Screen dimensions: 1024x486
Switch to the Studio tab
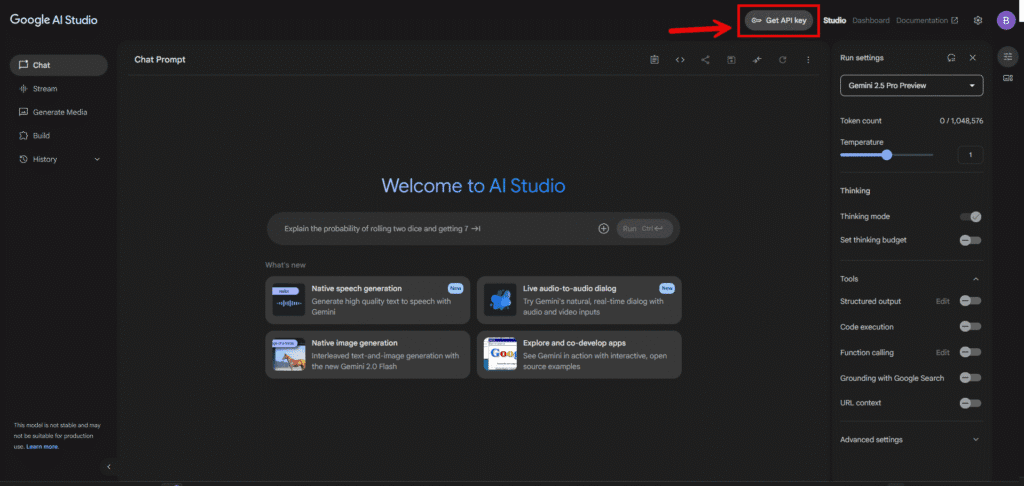click(x=835, y=20)
